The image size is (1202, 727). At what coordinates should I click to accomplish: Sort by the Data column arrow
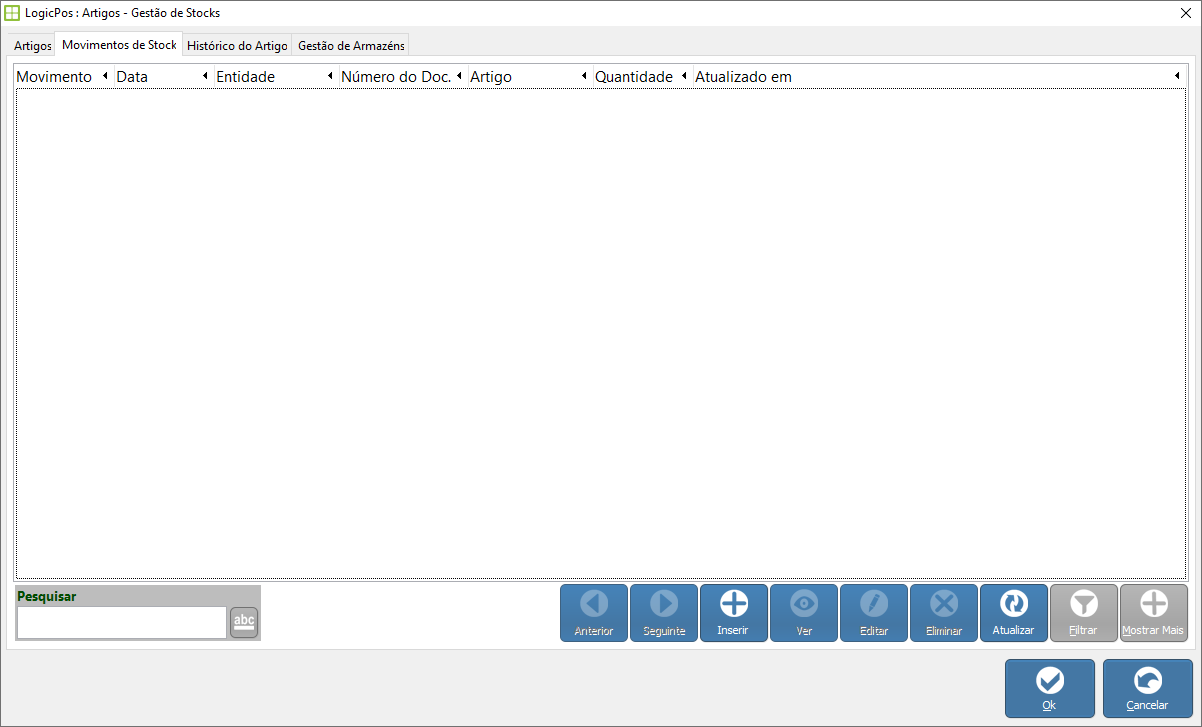[x=205, y=77]
